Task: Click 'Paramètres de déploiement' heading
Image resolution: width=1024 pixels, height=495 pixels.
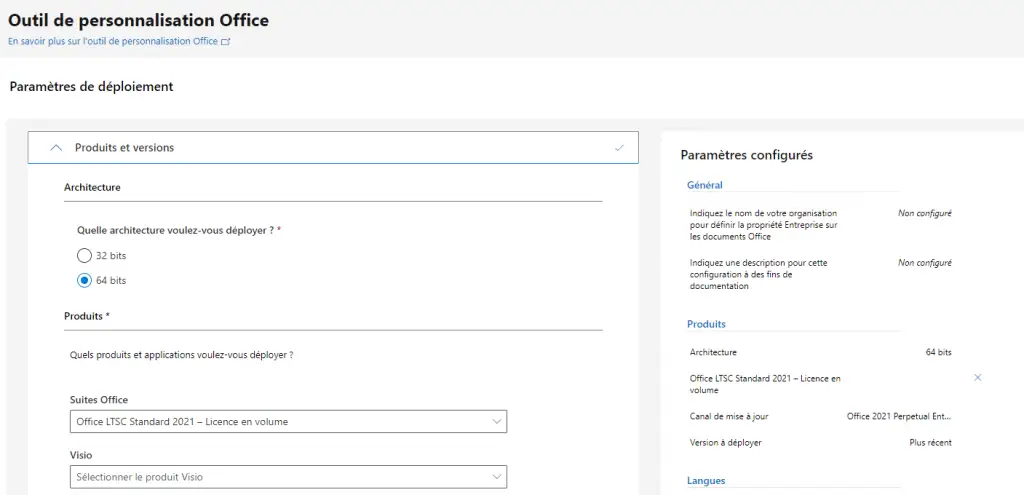Action: point(91,86)
